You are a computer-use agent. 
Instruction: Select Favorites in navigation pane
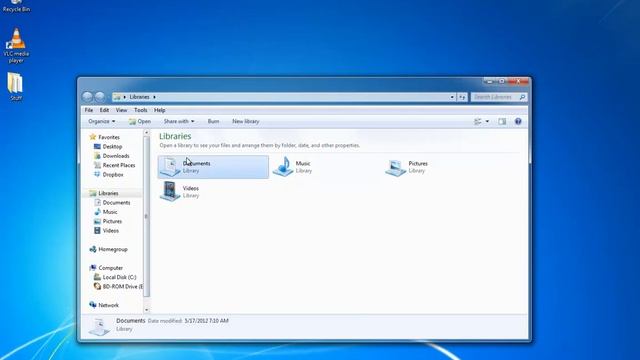tap(105, 137)
